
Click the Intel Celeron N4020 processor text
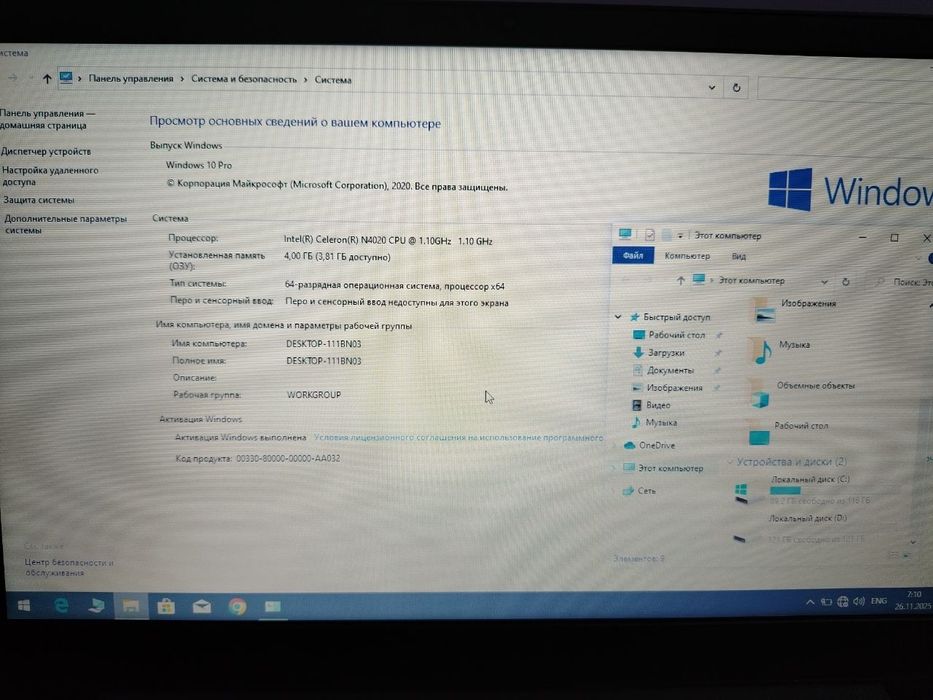pyautogui.click(x=387, y=240)
